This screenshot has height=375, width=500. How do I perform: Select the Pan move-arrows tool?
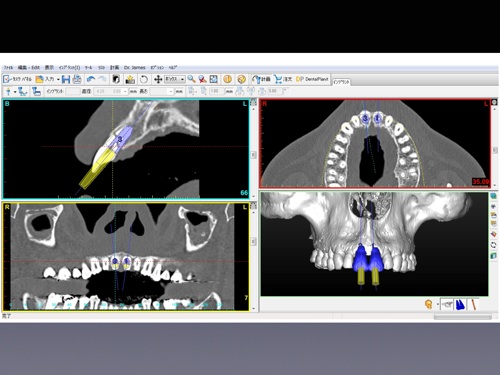pyautogui.click(x=158, y=79)
